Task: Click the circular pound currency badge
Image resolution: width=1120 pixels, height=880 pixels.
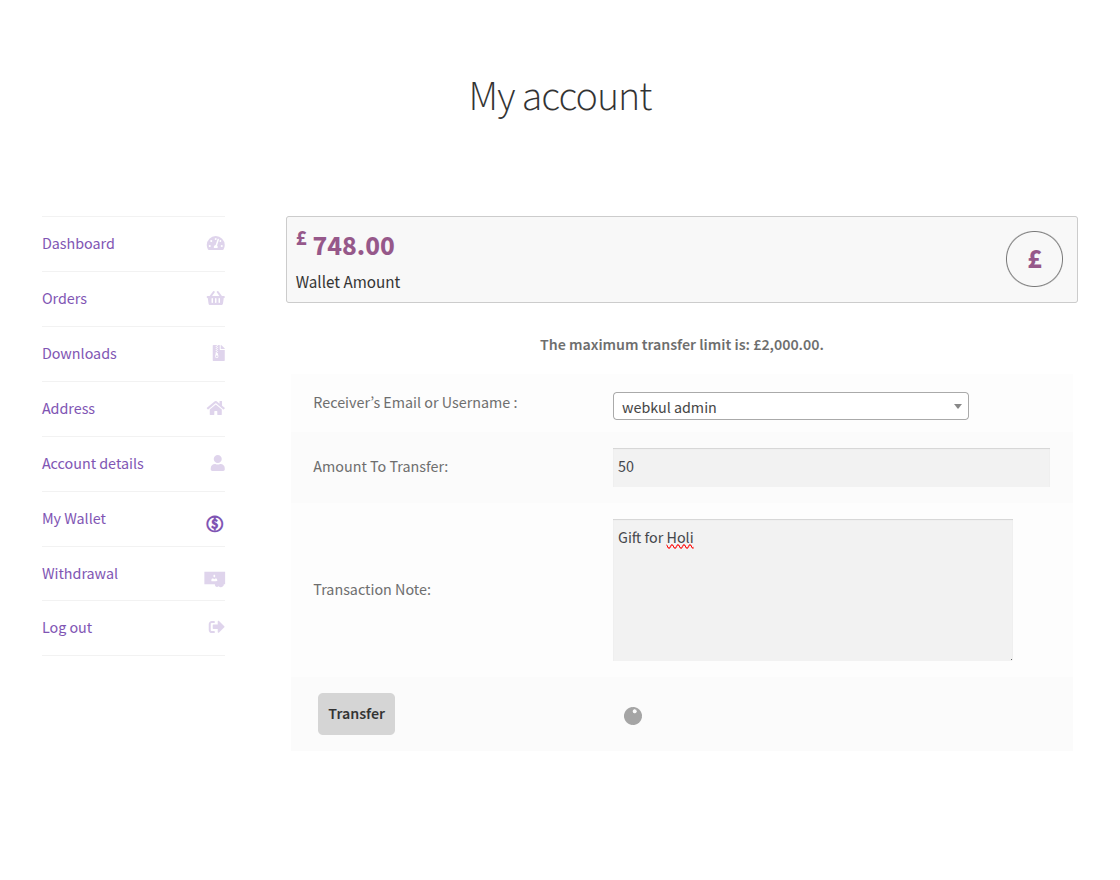Action: (x=1034, y=258)
